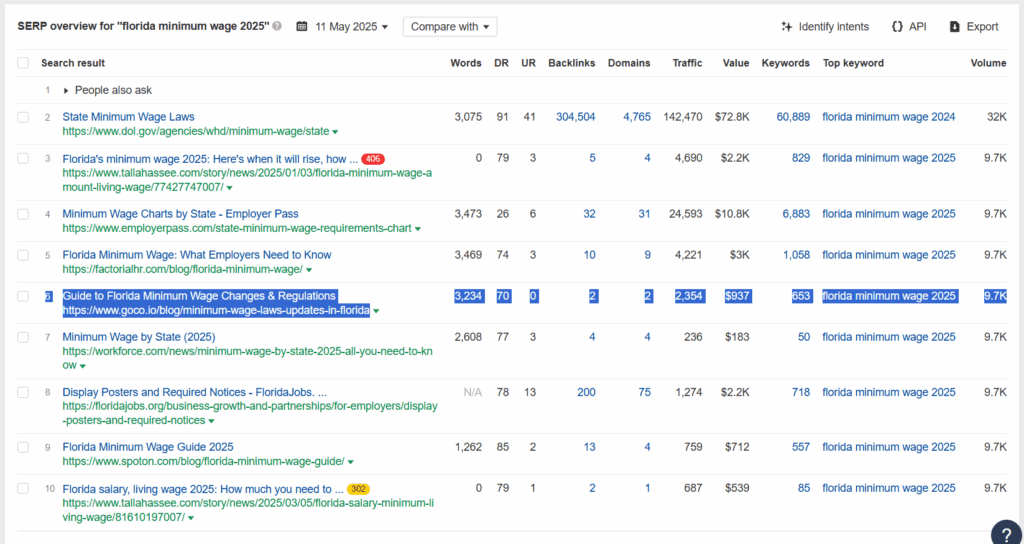
Task: Click the API curly braces icon
Action: 897,27
